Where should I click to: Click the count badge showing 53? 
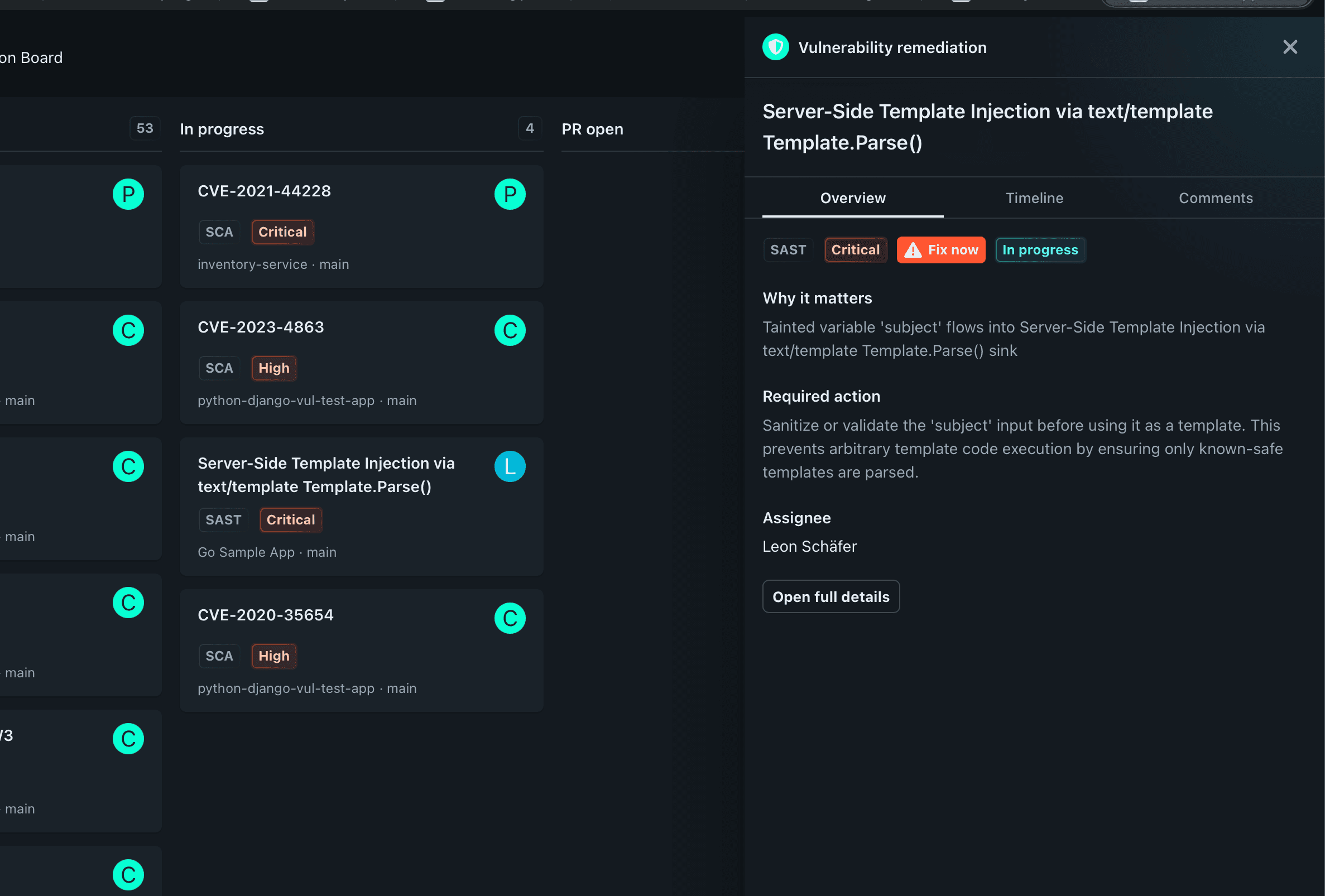[x=145, y=128]
